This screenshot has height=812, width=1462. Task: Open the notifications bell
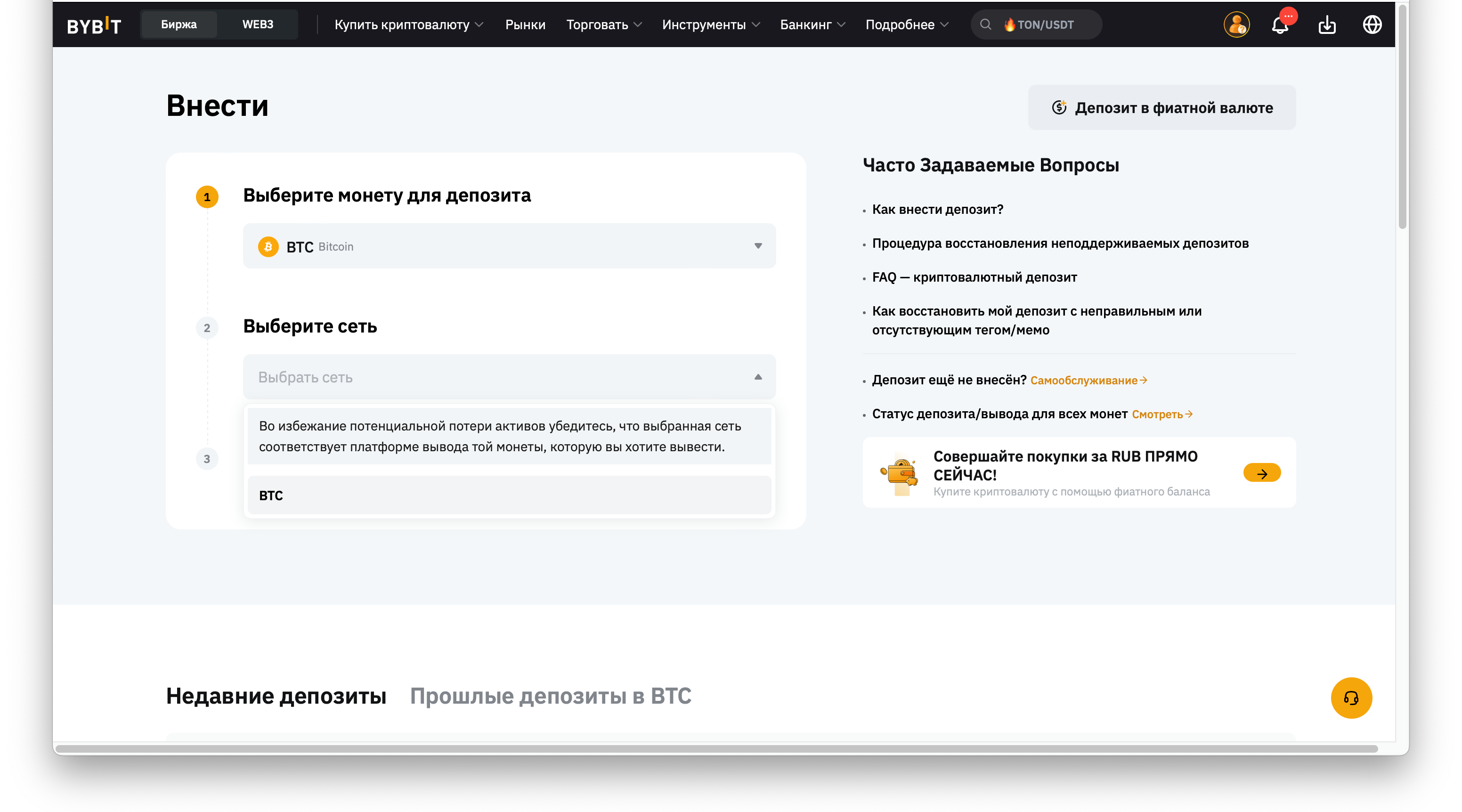pos(1280,25)
